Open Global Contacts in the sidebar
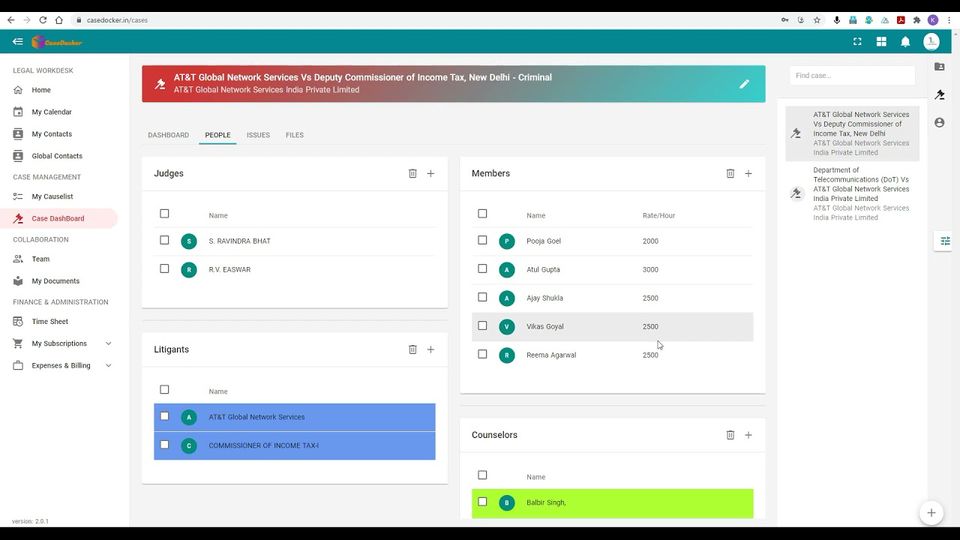Viewport: 960px width, 540px height. 59,156
